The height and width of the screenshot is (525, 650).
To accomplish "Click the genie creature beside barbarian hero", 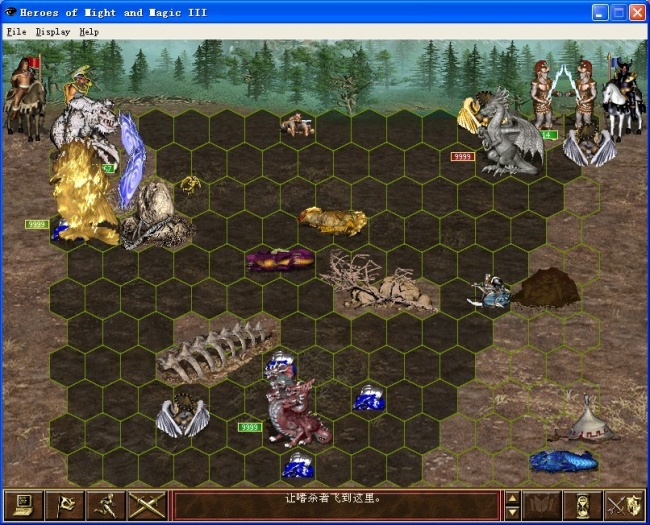I will tap(80, 84).
